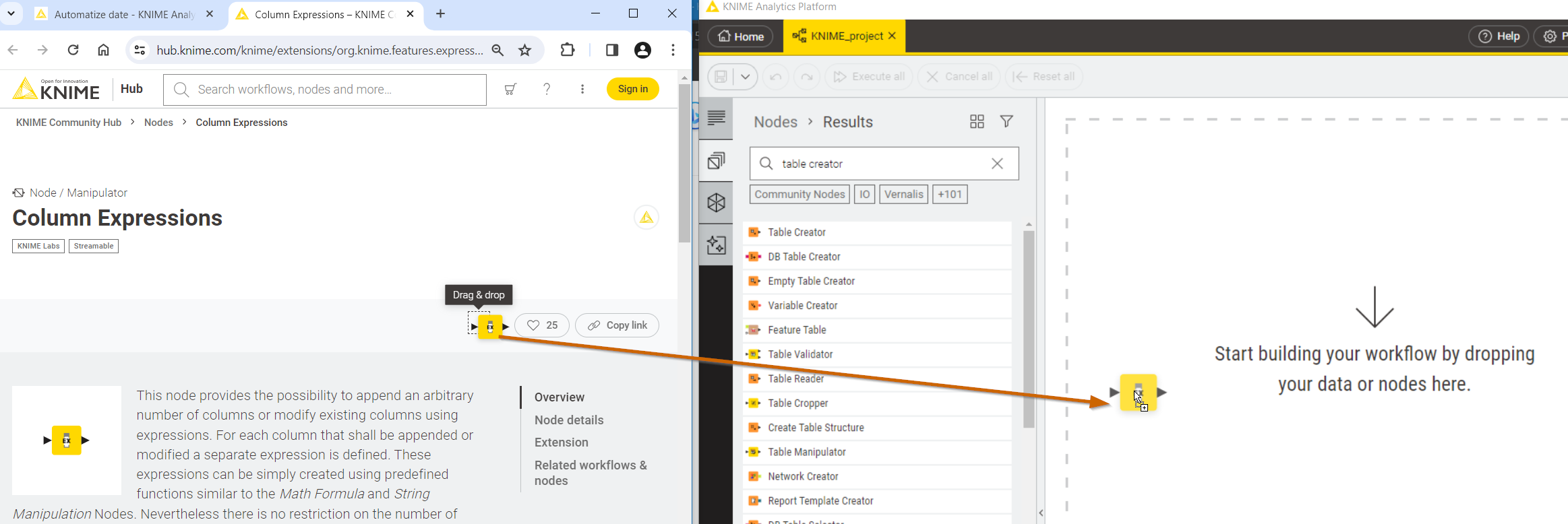Click Cancel all in KNIME toolbar
Viewport: 1568px width, 524px height.
point(959,77)
